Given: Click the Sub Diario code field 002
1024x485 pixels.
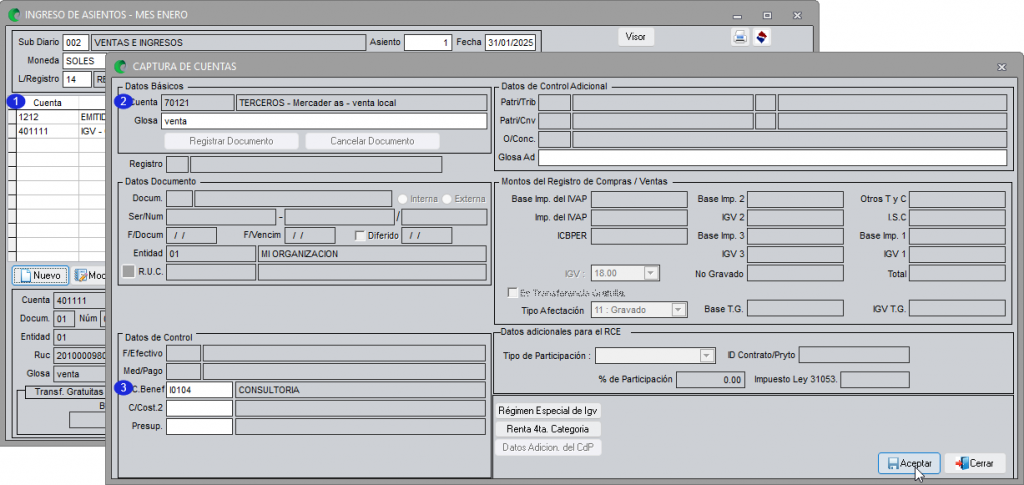Looking at the screenshot, I should tap(76, 42).
